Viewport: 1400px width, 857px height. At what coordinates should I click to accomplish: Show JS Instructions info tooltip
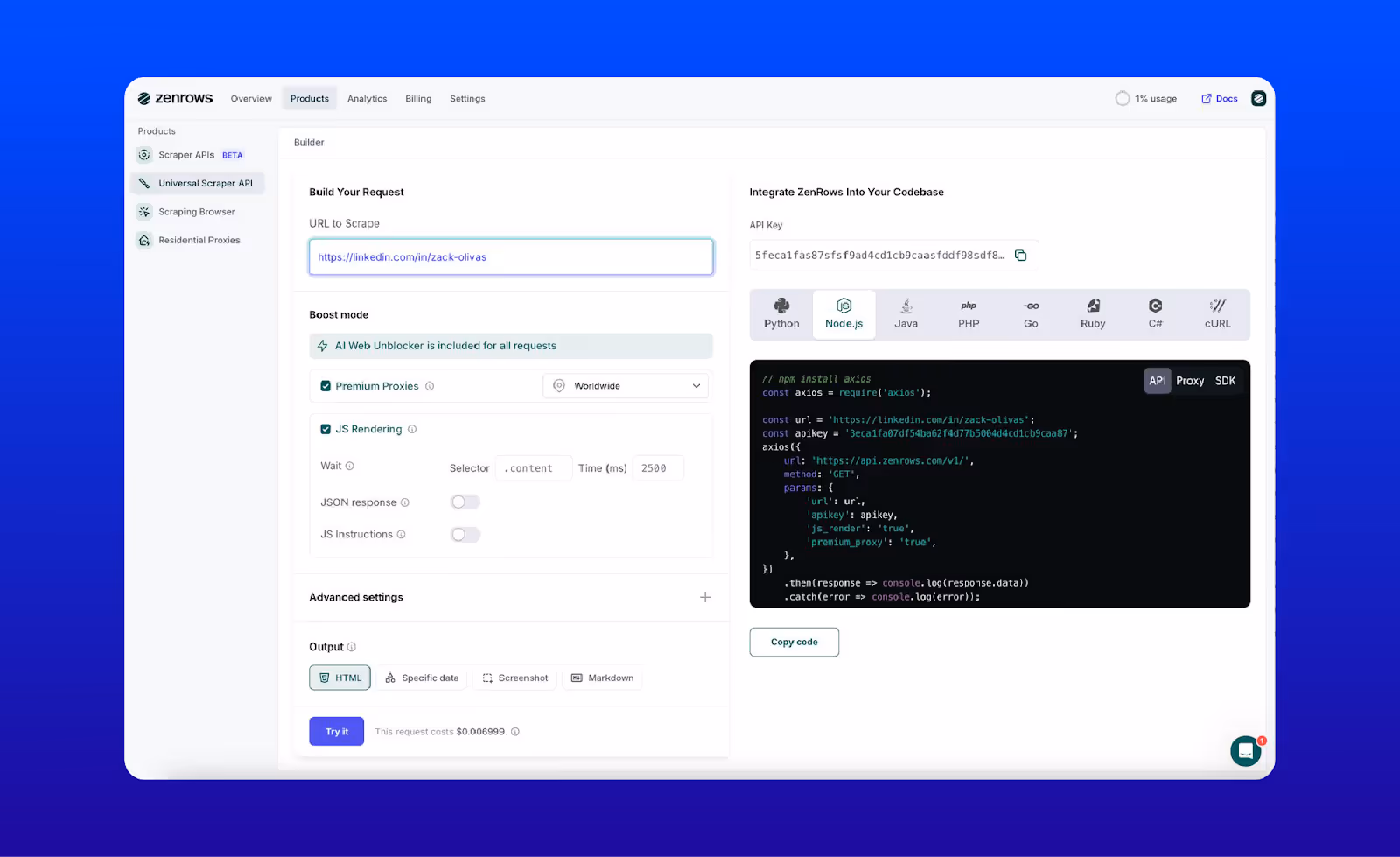click(x=402, y=535)
